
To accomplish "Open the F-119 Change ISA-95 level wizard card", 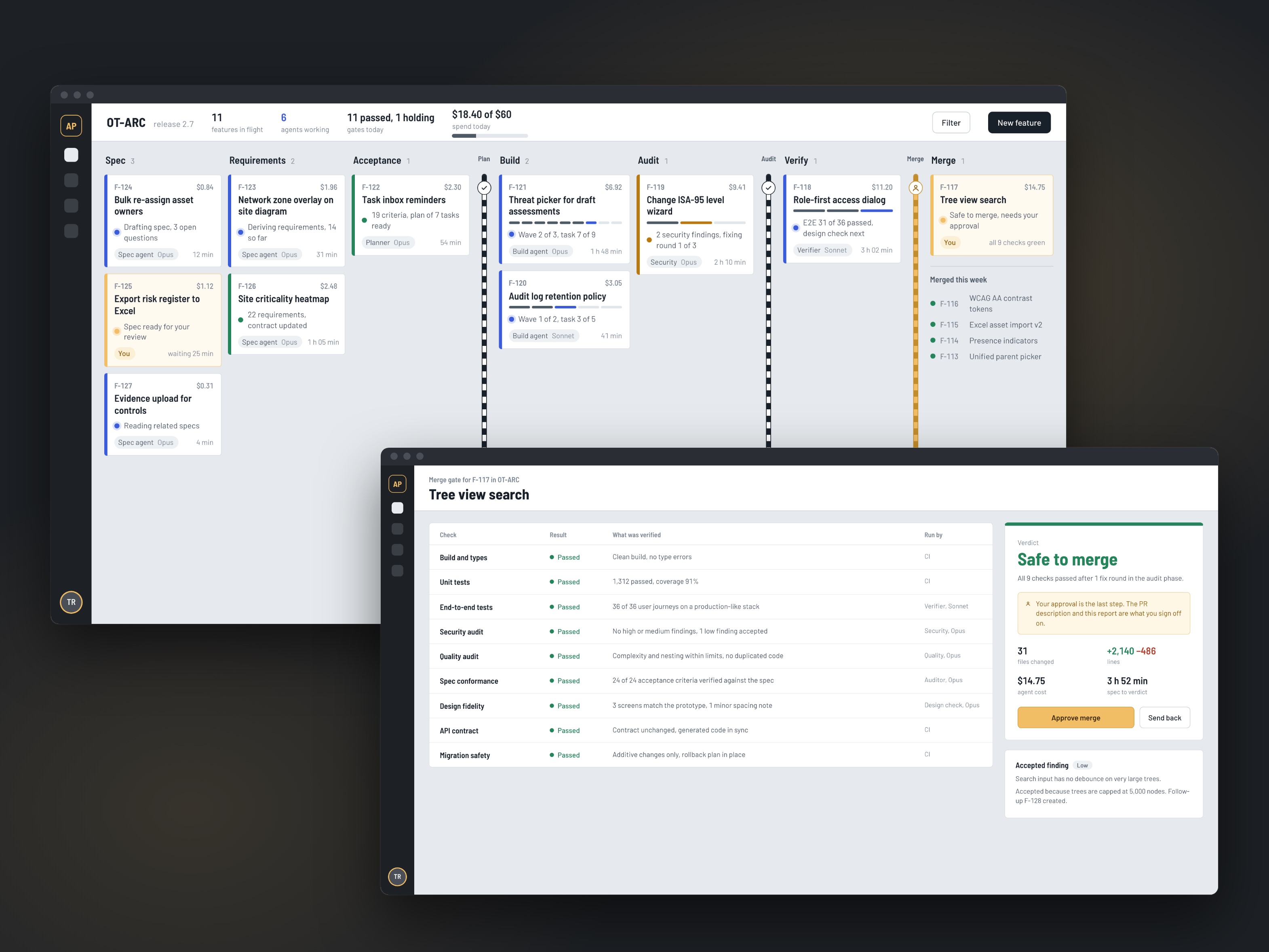I will click(695, 224).
